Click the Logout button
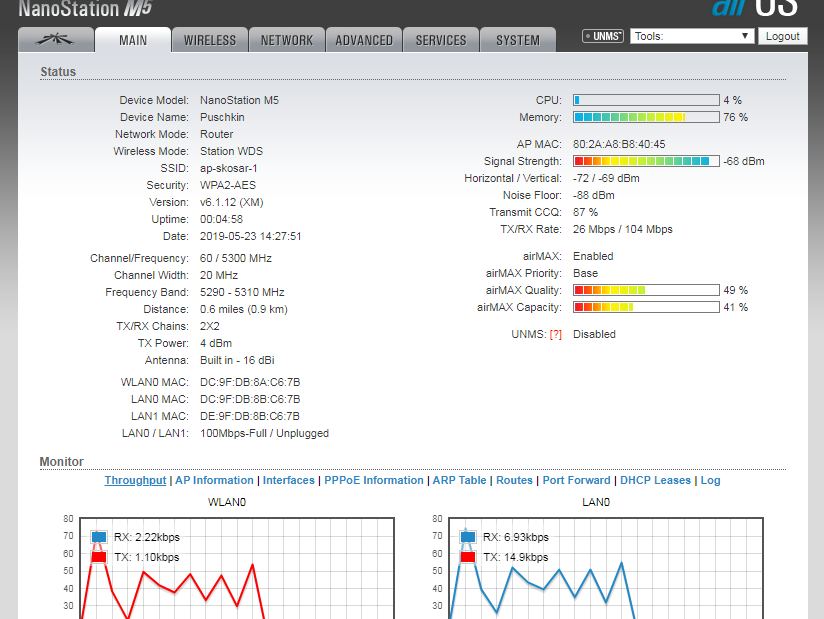 782,36
